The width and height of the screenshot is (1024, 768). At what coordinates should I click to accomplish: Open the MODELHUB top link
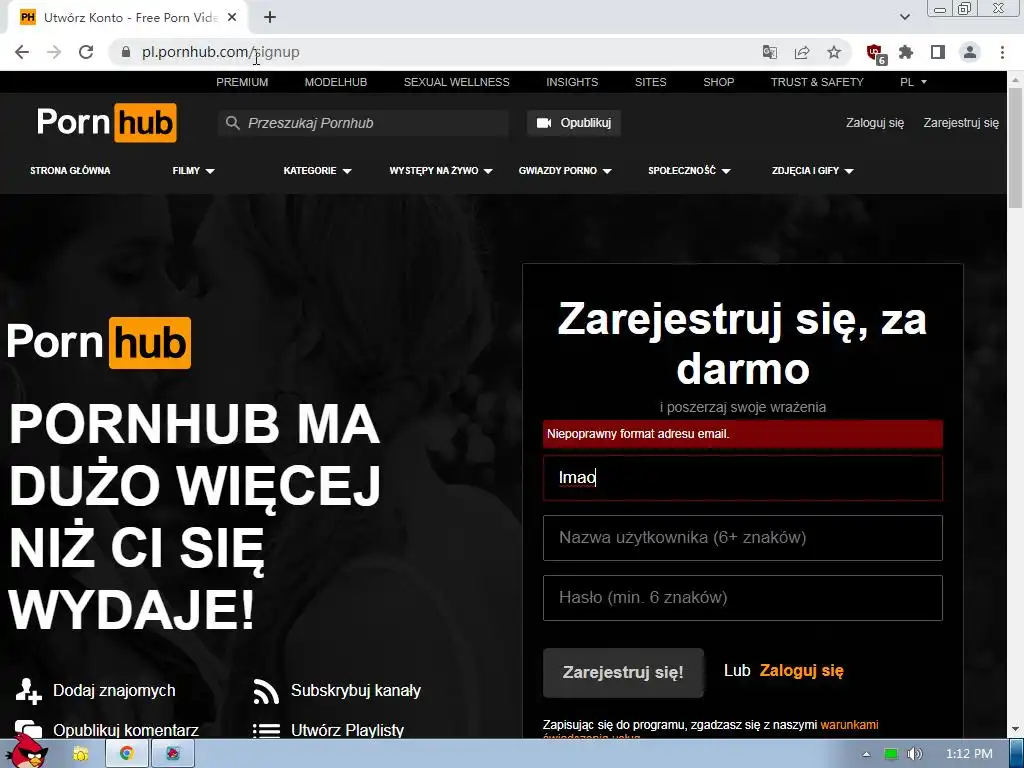tap(336, 82)
